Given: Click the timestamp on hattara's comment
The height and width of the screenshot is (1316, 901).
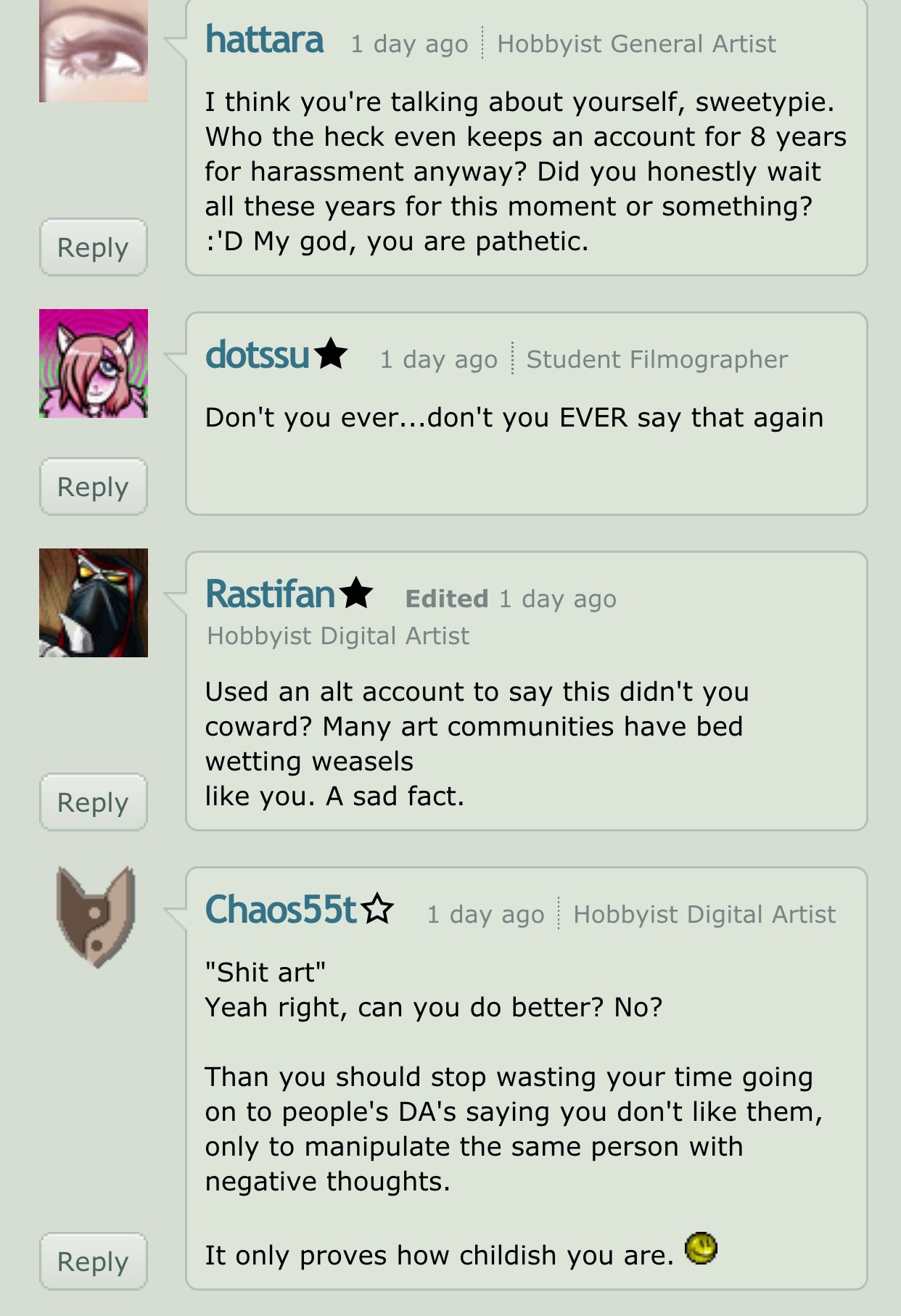Looking at the screenshot, I should (410, 44).
